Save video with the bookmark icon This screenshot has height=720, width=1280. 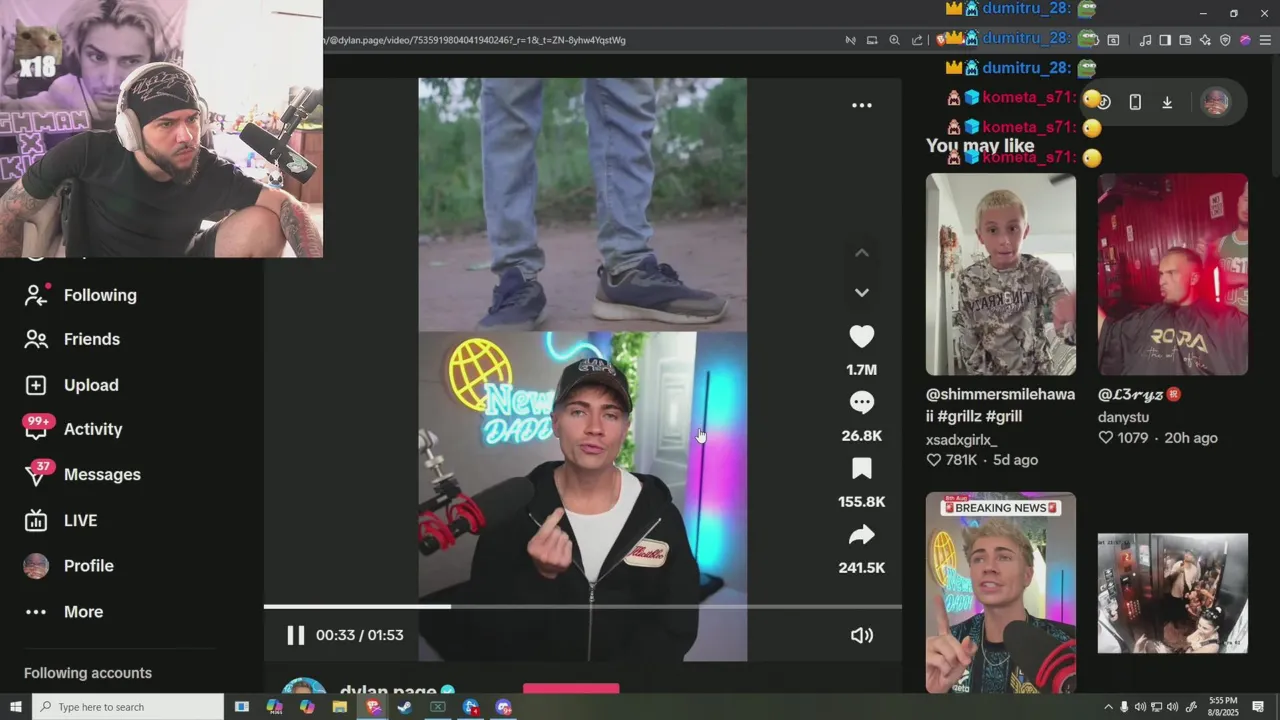pos(861,468)
